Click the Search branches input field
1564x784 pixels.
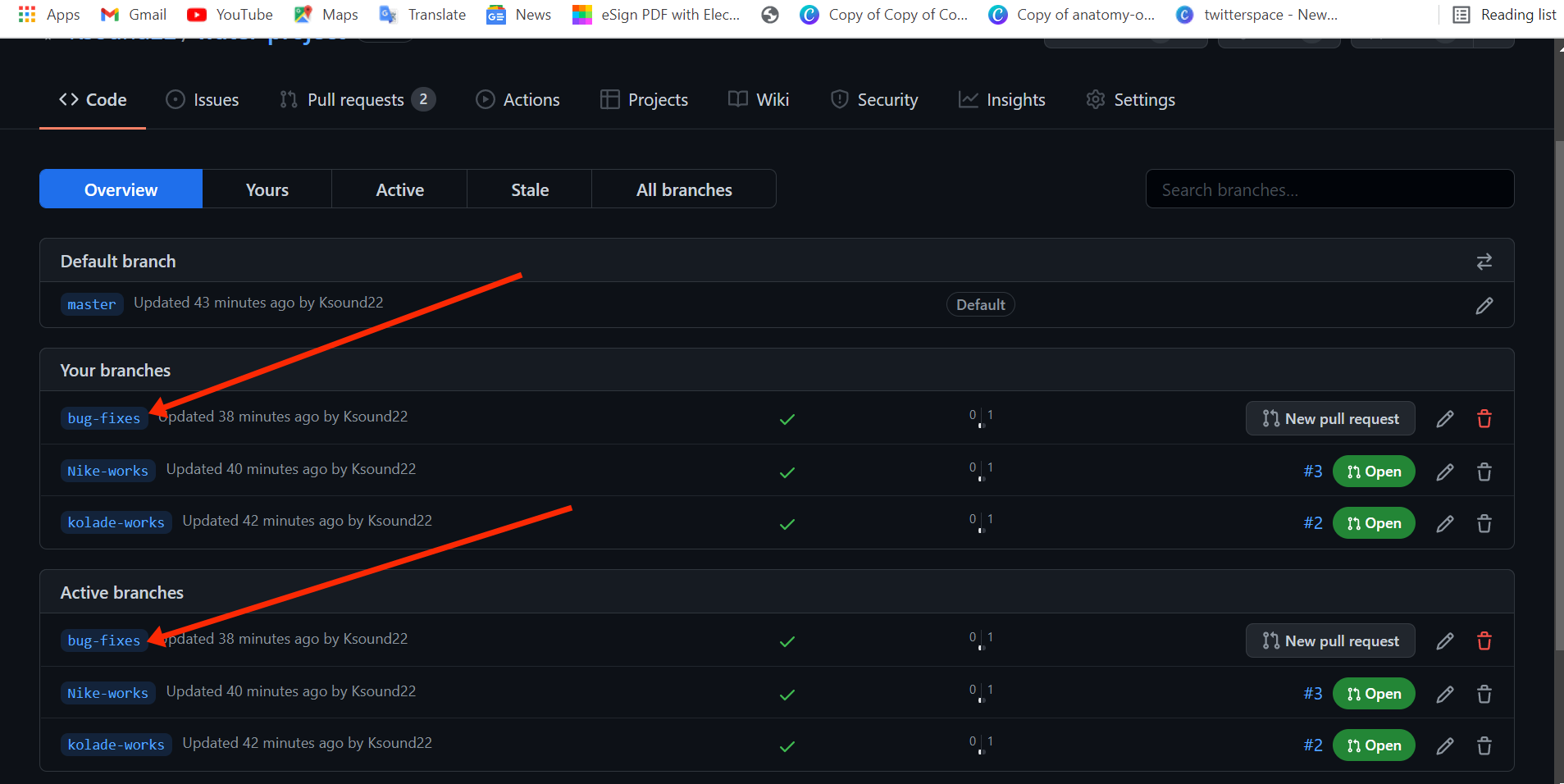click(x=1329, y=189)
